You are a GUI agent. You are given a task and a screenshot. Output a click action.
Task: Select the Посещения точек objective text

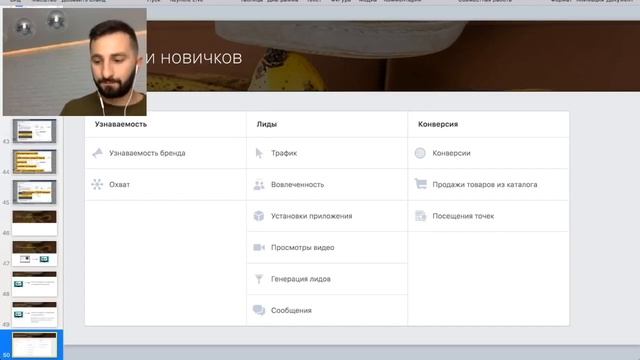(463, 216)
